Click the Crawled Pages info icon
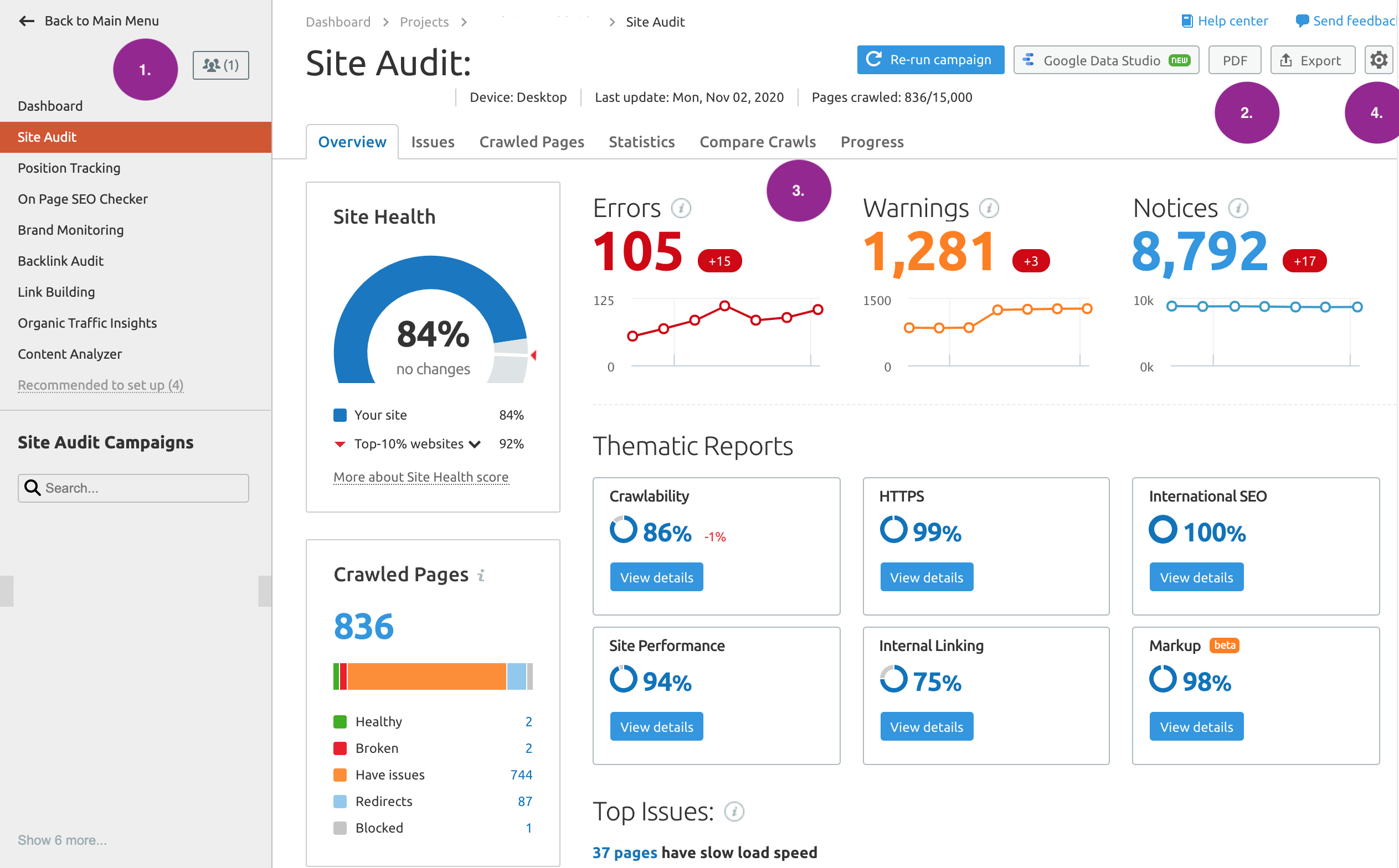 point(481,575)
